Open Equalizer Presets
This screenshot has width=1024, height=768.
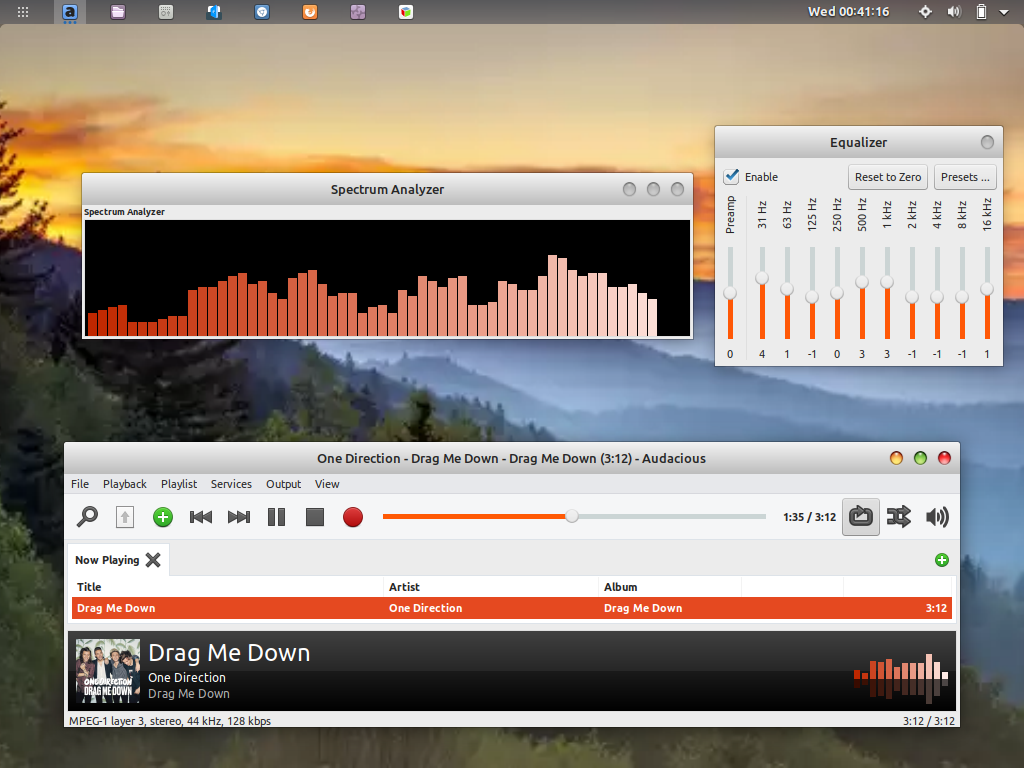(x=965, y=177)
